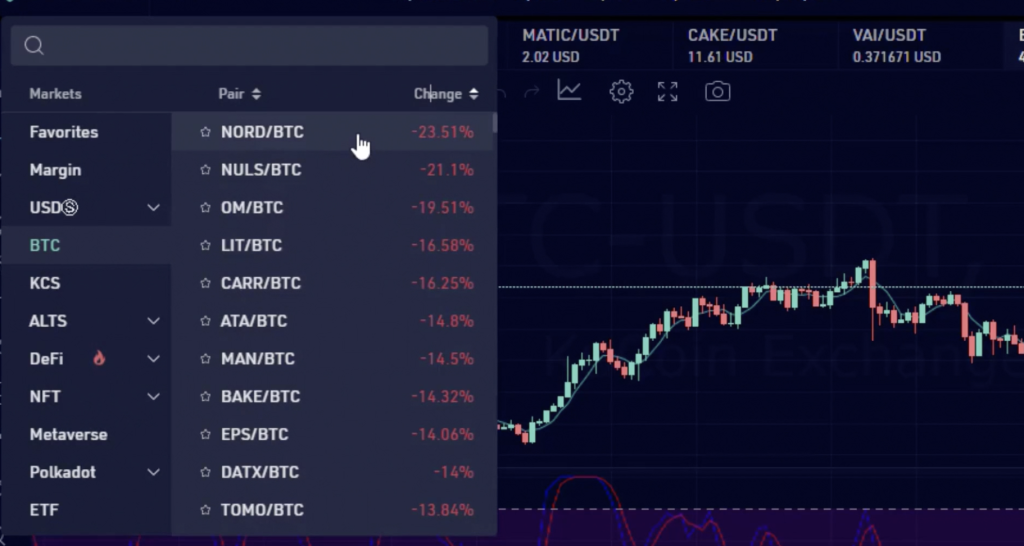The width and height of the screenshot is (1024, 546).
Task: Favorite MAN/BTC with its star
Action: pos(205,359)
